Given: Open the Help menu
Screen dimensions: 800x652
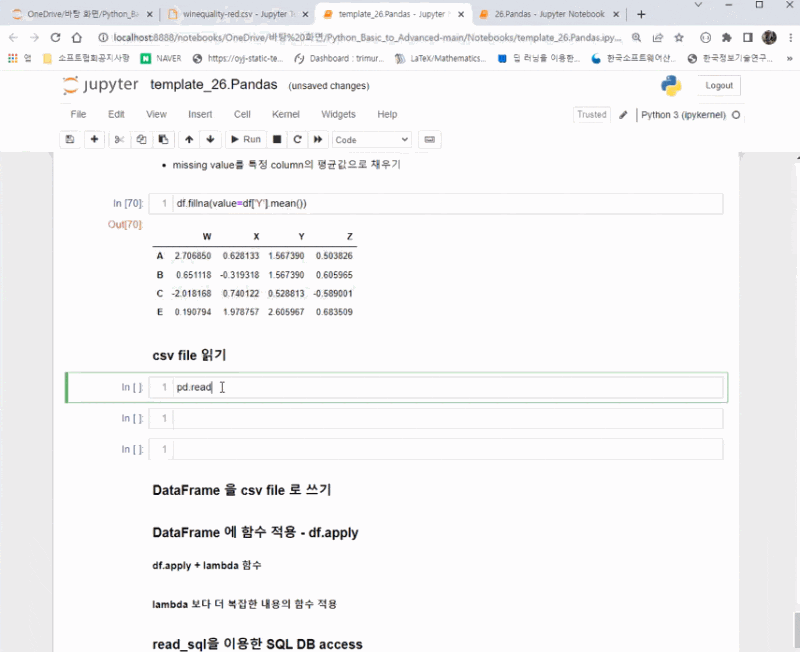Looking at the screenshot, I should pos(387,114).
